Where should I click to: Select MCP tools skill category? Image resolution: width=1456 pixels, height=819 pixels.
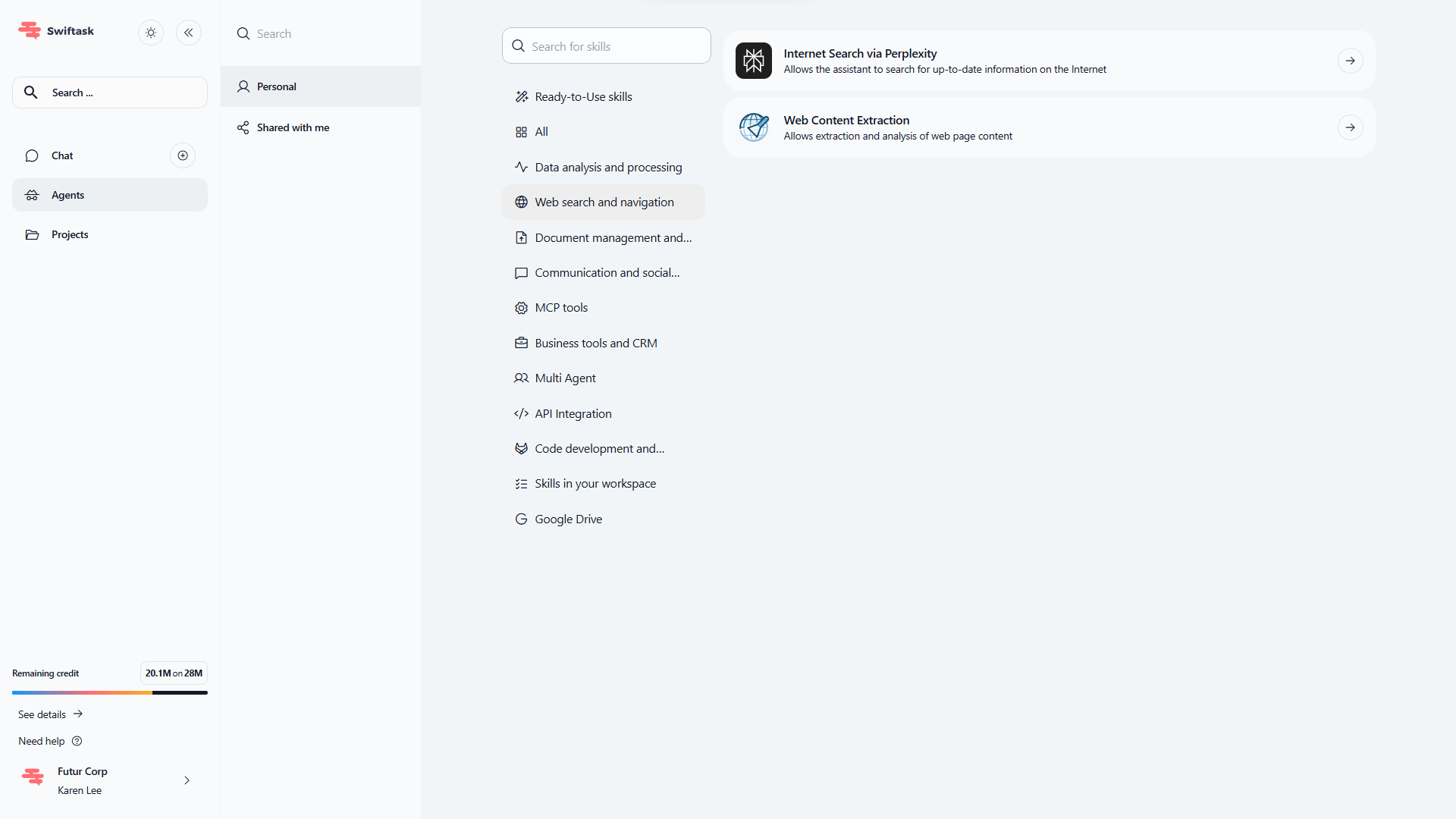click(561, 308)
